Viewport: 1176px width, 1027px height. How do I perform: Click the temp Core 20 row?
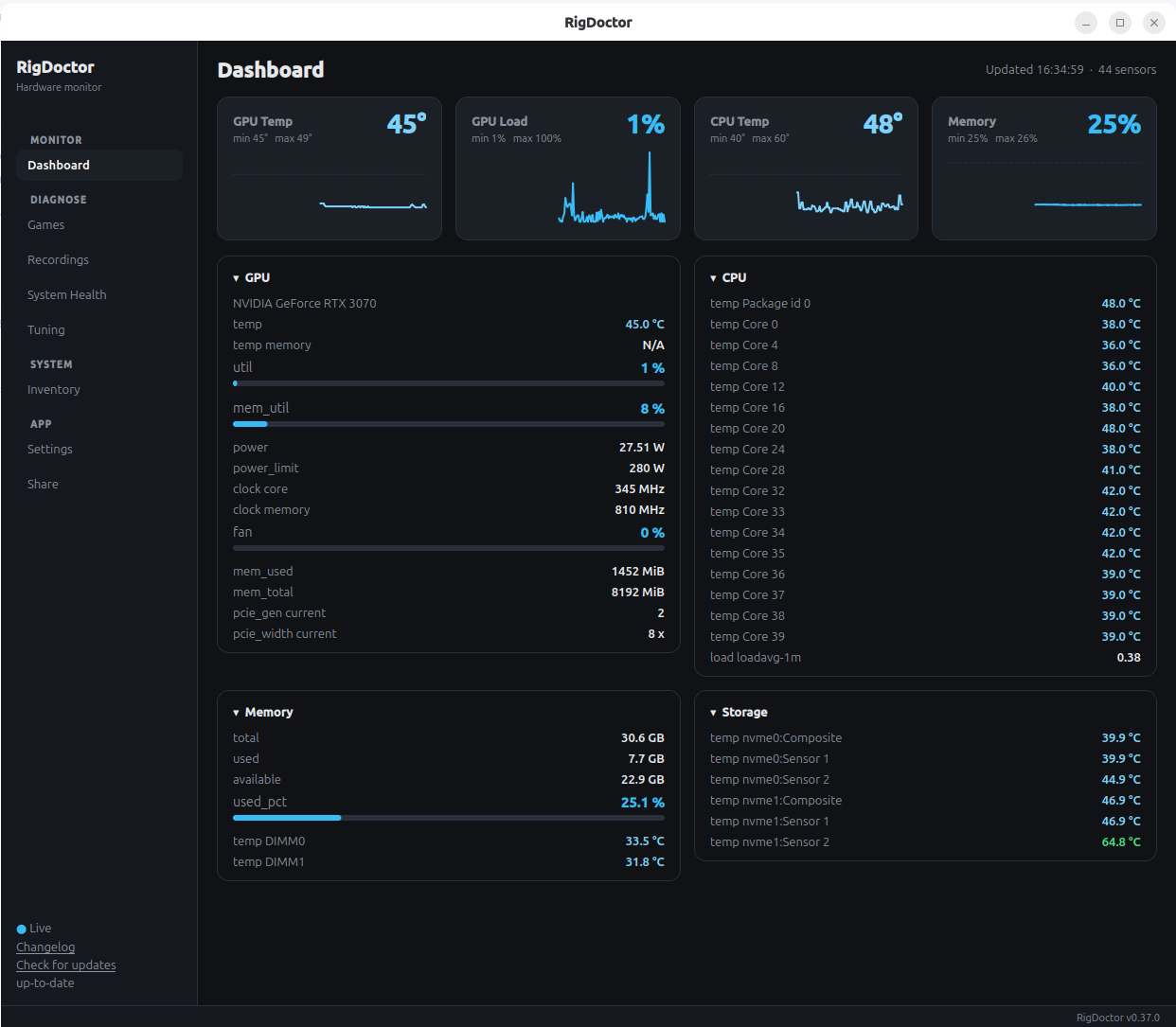click(925, 429)
